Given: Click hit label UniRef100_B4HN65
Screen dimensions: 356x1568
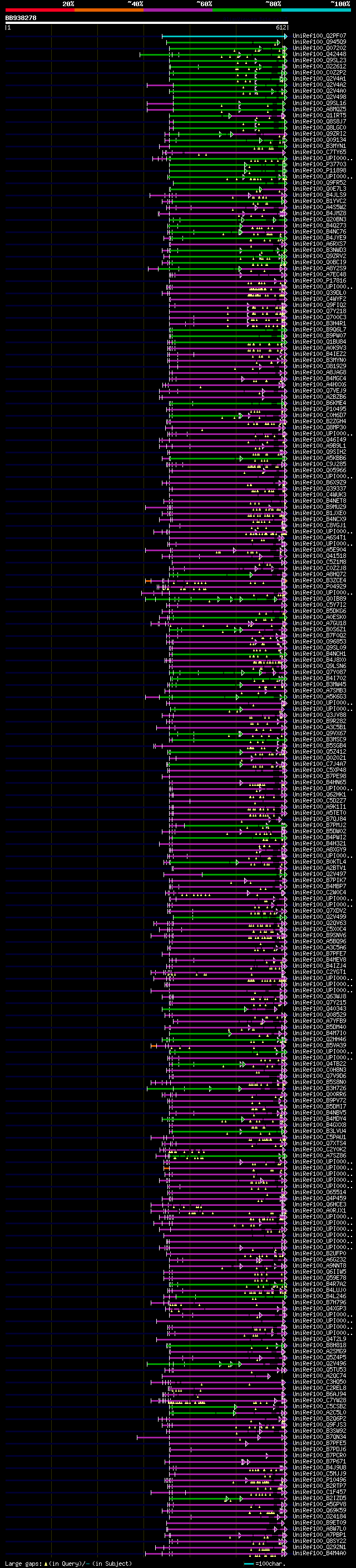Looking at the screenshot, I should tap(319, 782).
